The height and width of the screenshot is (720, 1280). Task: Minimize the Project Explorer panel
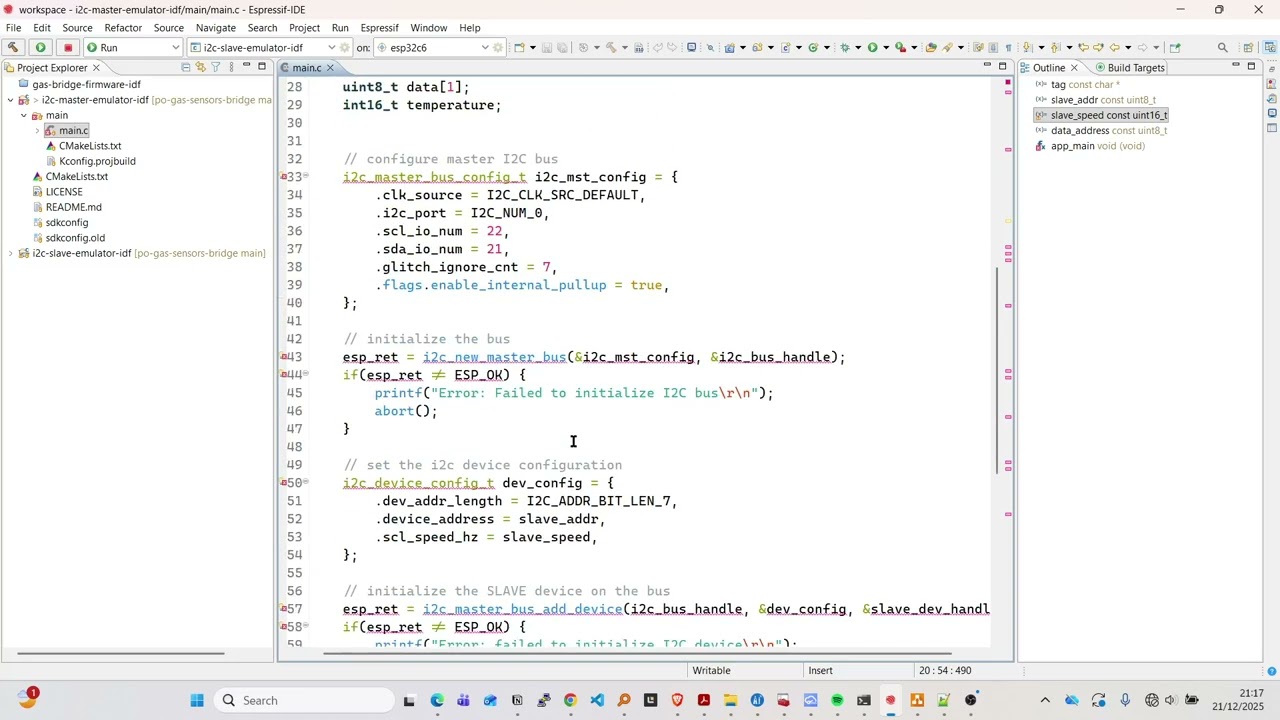[x=246, y=67]
